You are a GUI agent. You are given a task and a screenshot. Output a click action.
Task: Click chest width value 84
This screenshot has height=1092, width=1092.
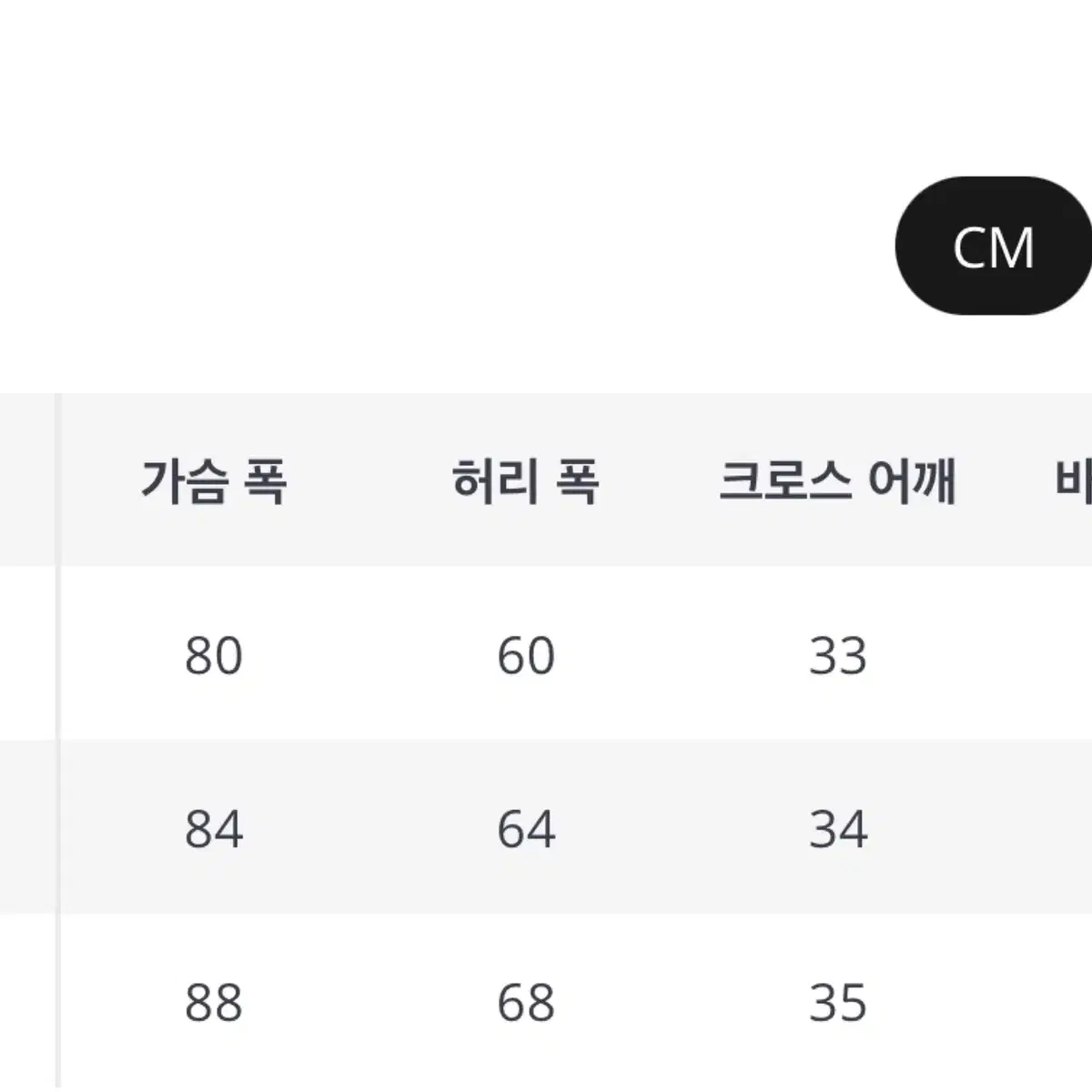(214, 829)
